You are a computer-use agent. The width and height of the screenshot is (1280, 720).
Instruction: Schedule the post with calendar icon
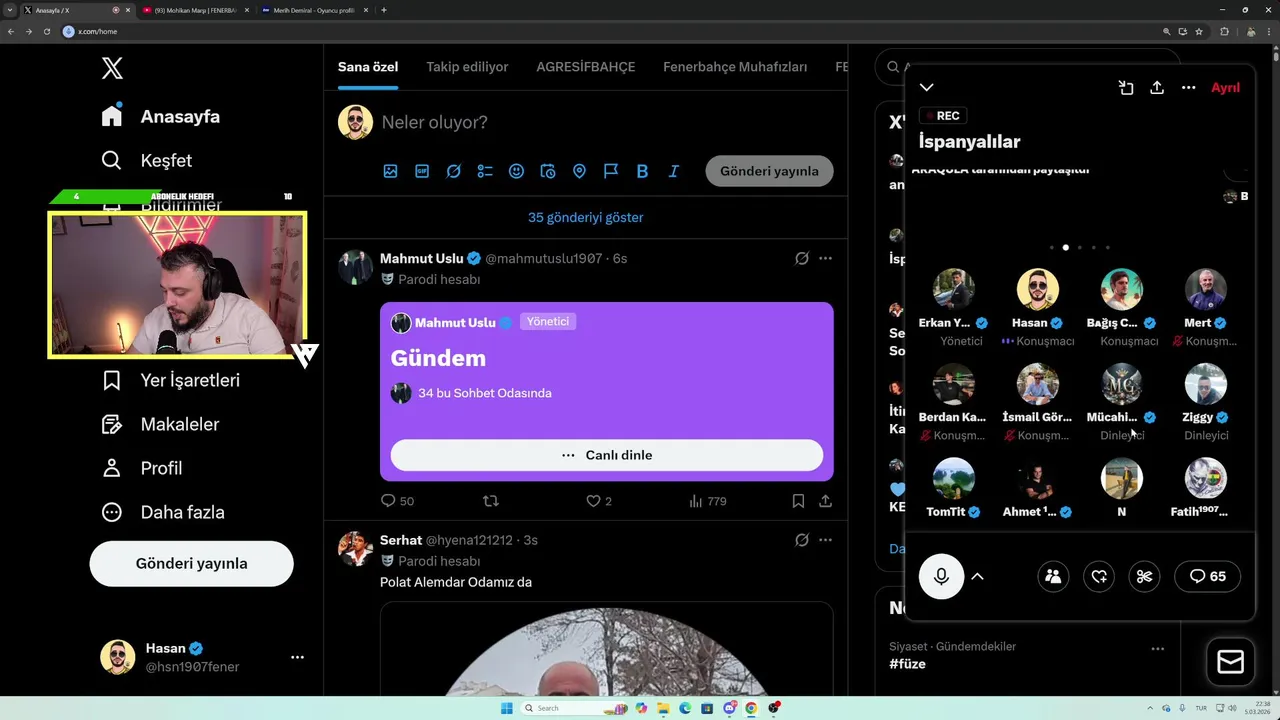point(548,171)
